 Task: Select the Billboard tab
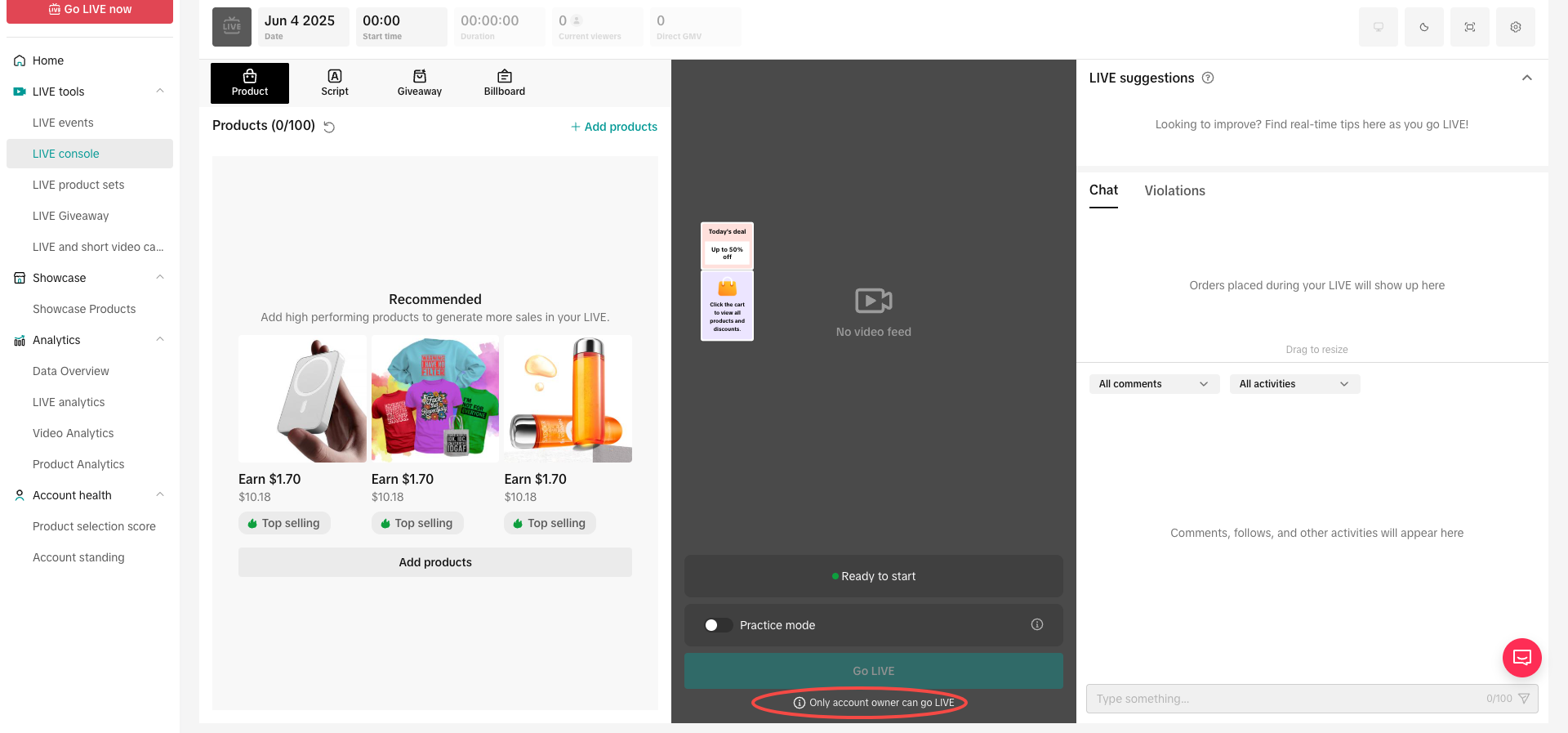pos(504,83)
